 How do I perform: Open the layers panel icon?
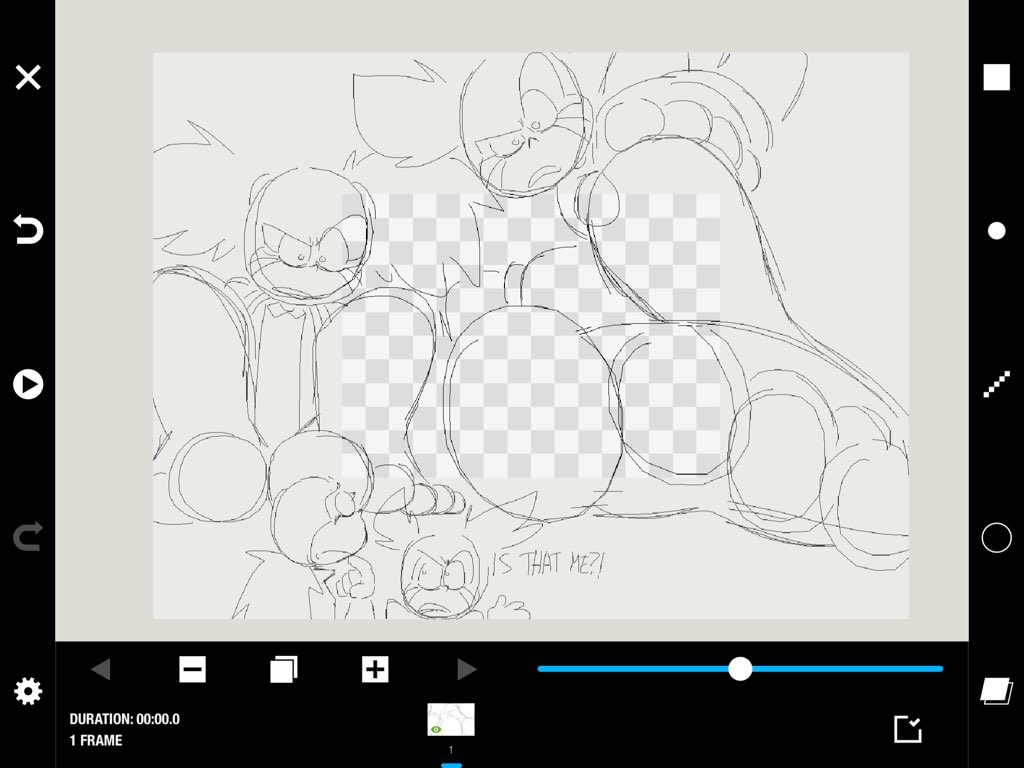pos(997,691)
